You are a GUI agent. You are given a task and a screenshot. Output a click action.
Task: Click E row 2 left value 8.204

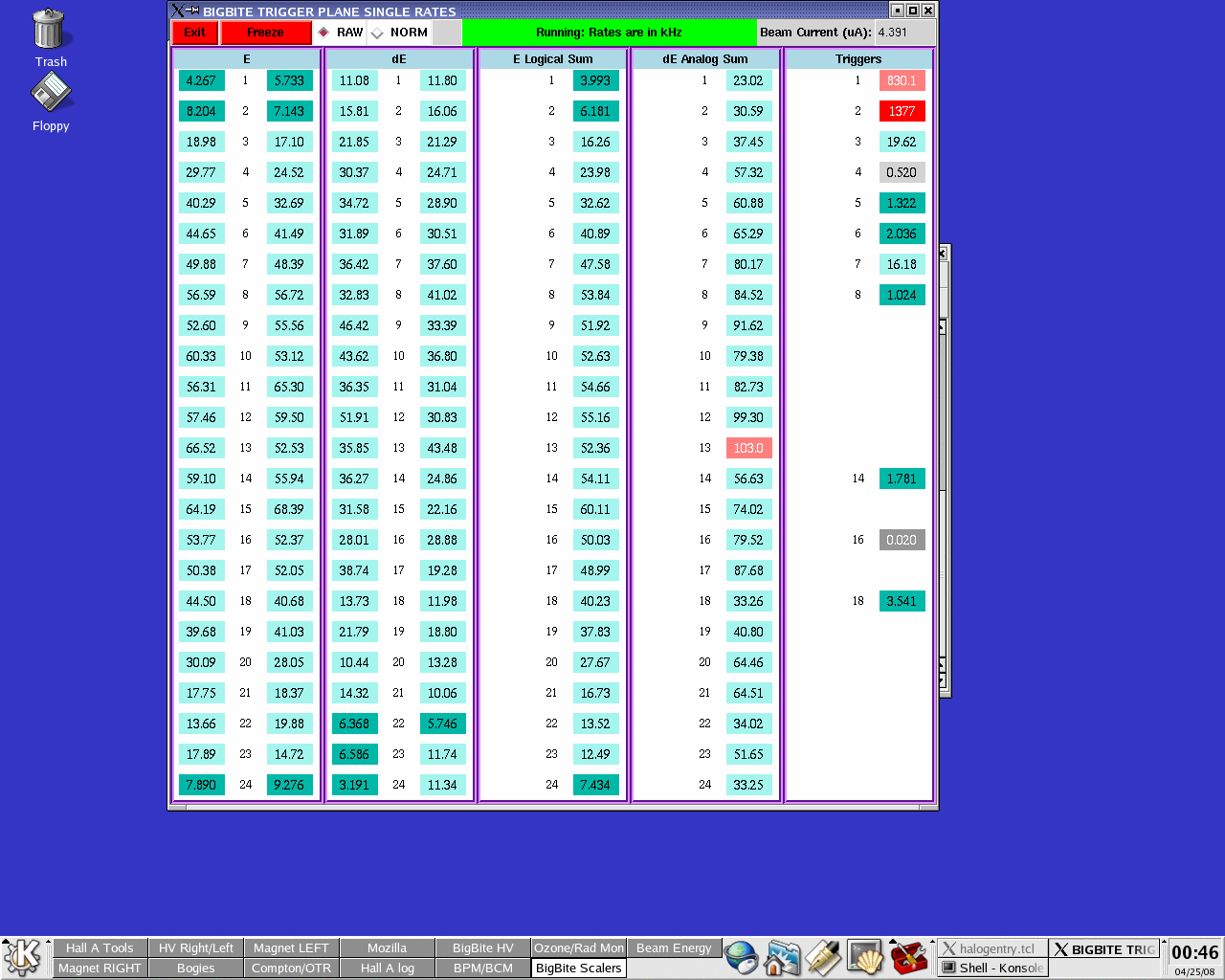tap(201, 111)
